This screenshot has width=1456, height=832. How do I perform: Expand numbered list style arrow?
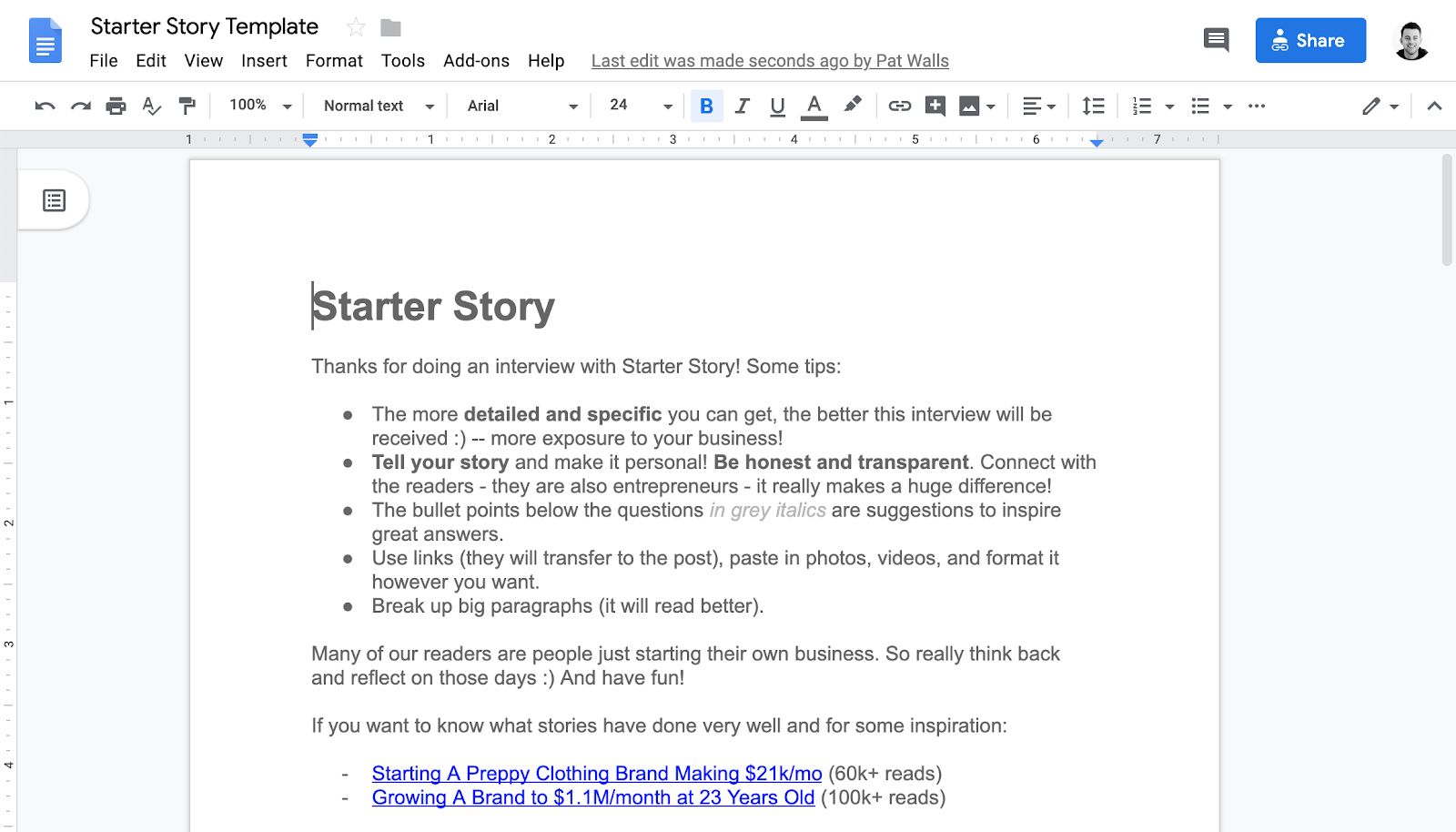pyautogui.click(x=1169, y=107)
